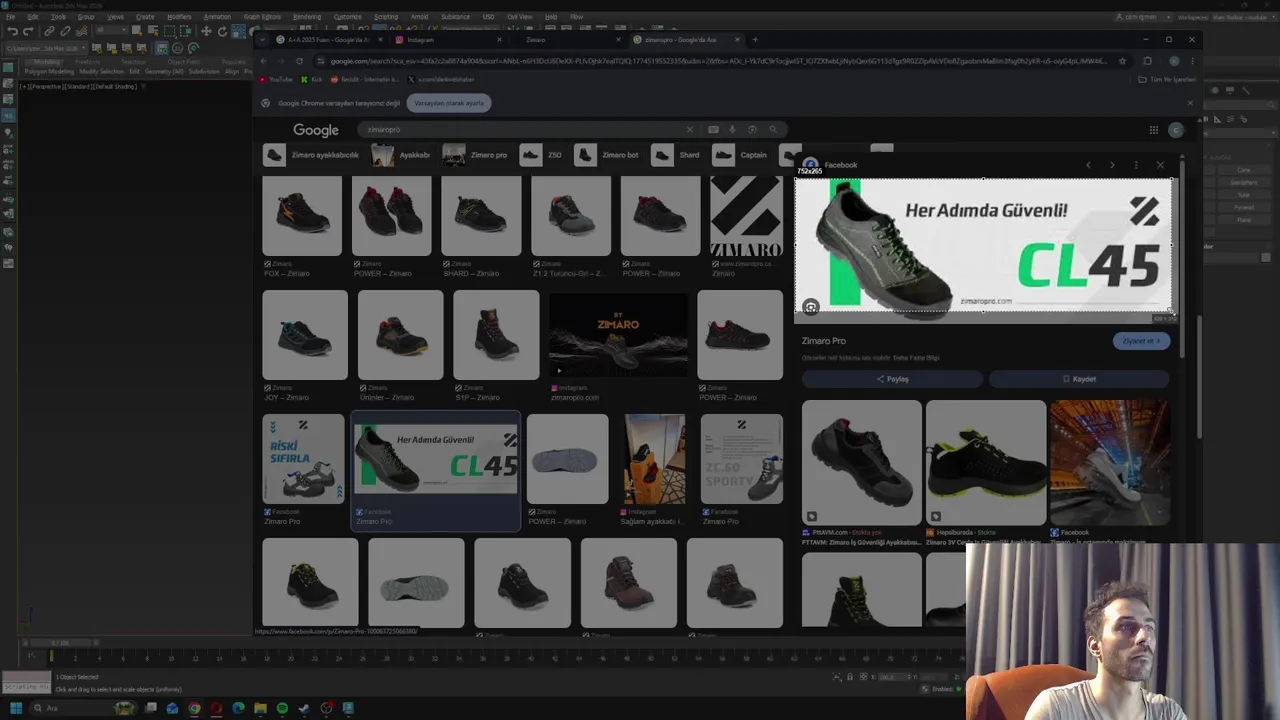Open the Windows Start menu

point(16,708)
